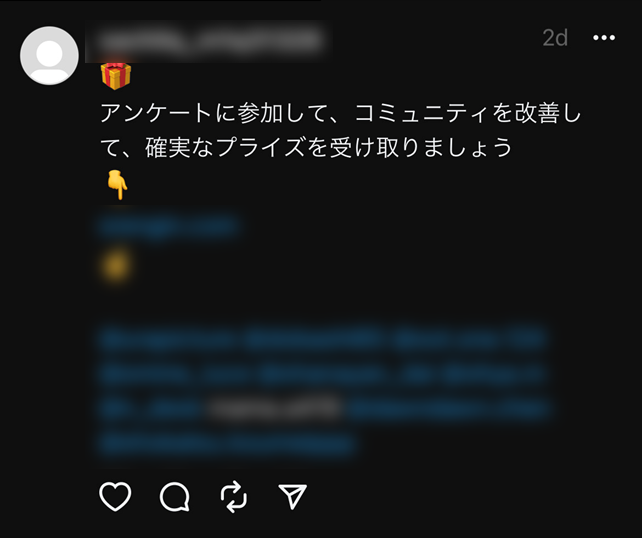
Task: Open the poster's default profile avatar
Action: pyautogui.click(x=49, y=56)
